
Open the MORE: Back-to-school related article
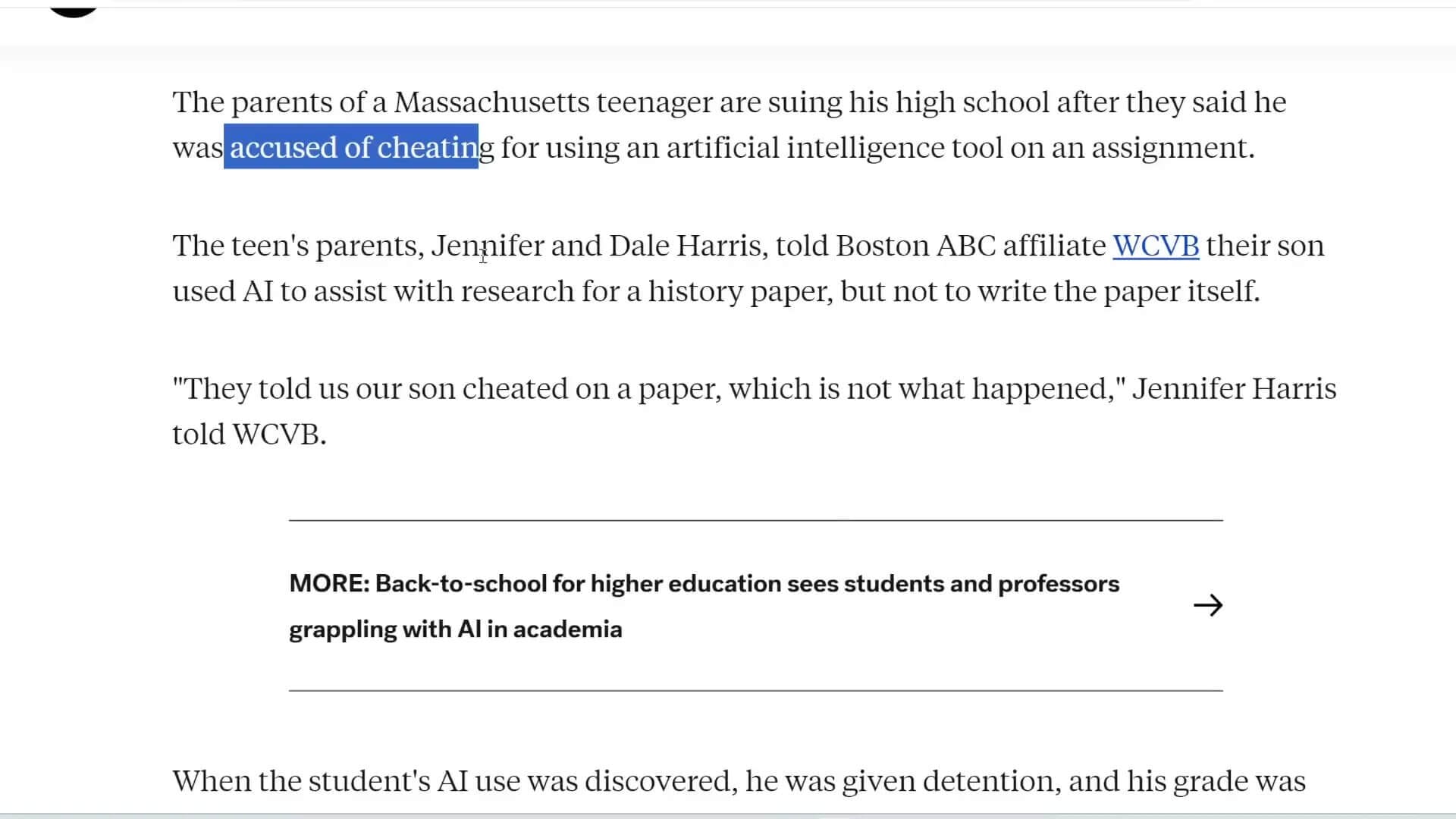[x=704, y=584]
